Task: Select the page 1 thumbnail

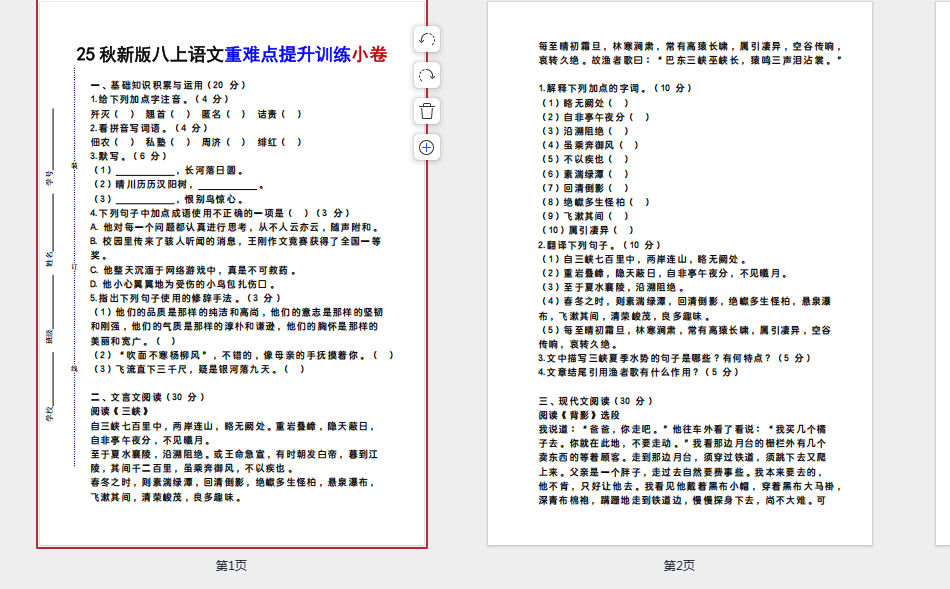Action: point(232,300)
